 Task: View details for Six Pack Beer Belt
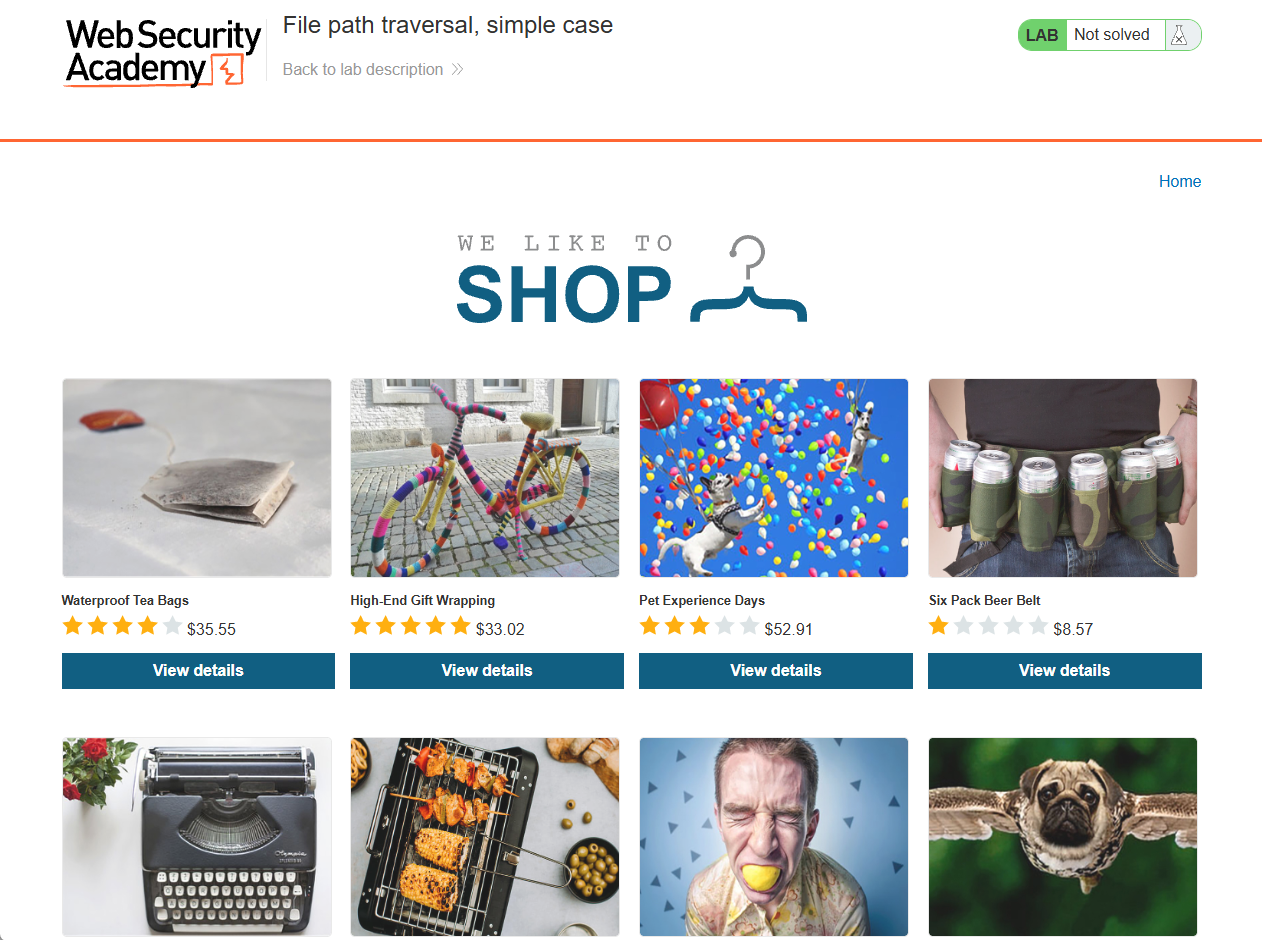pyautogui.click(x=1065, y=671)
